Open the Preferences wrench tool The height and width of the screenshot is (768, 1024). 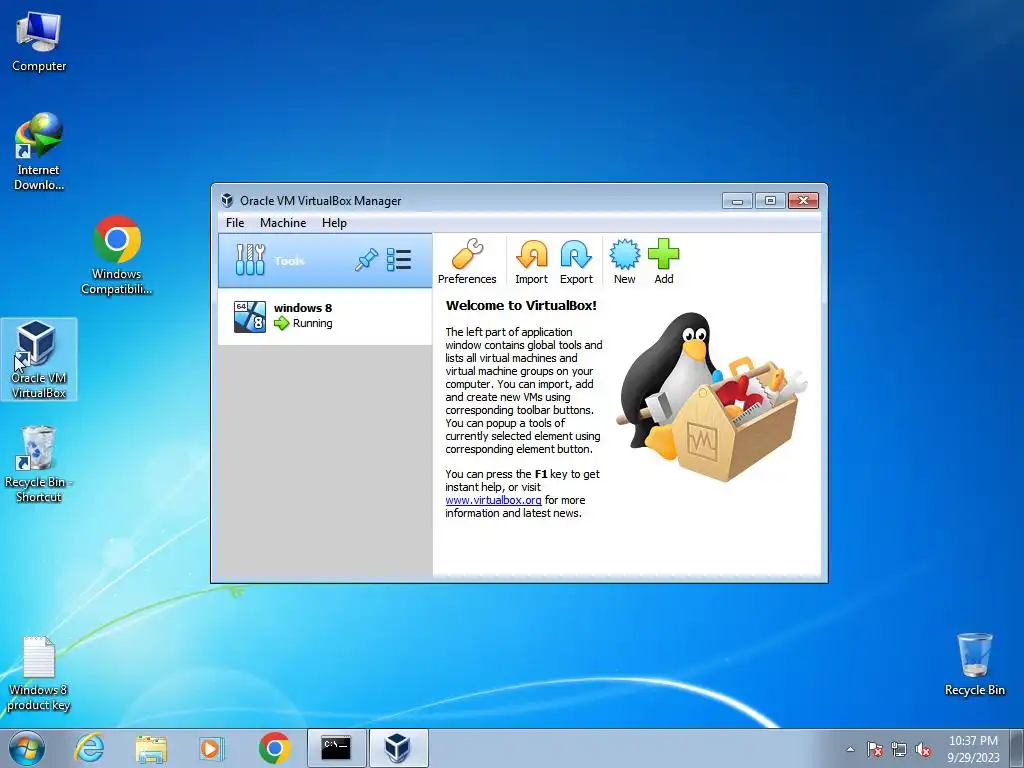click(x=467, y=261)
